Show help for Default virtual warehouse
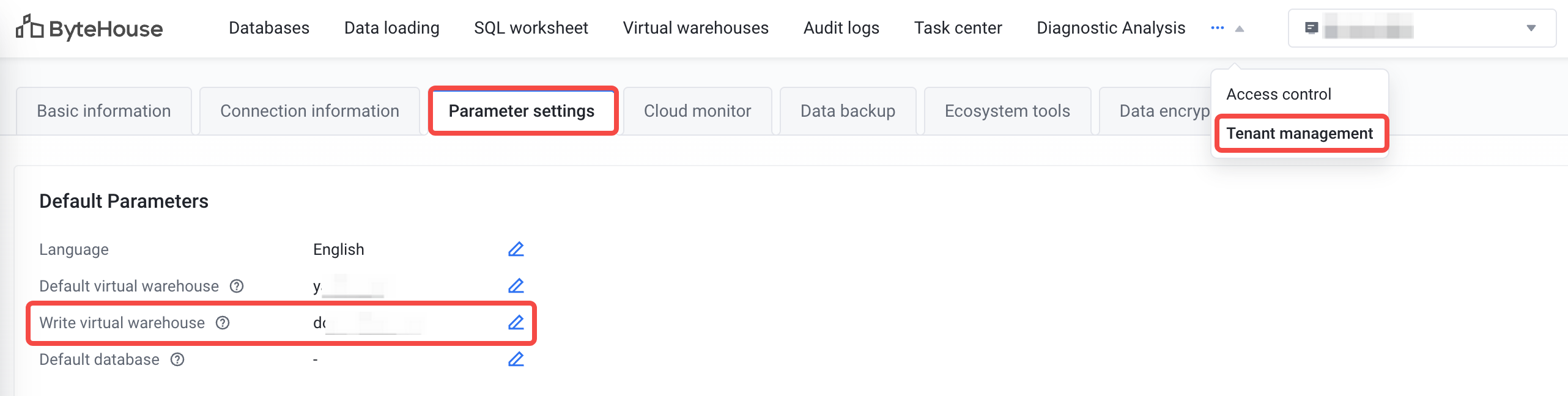 point(237,286)
